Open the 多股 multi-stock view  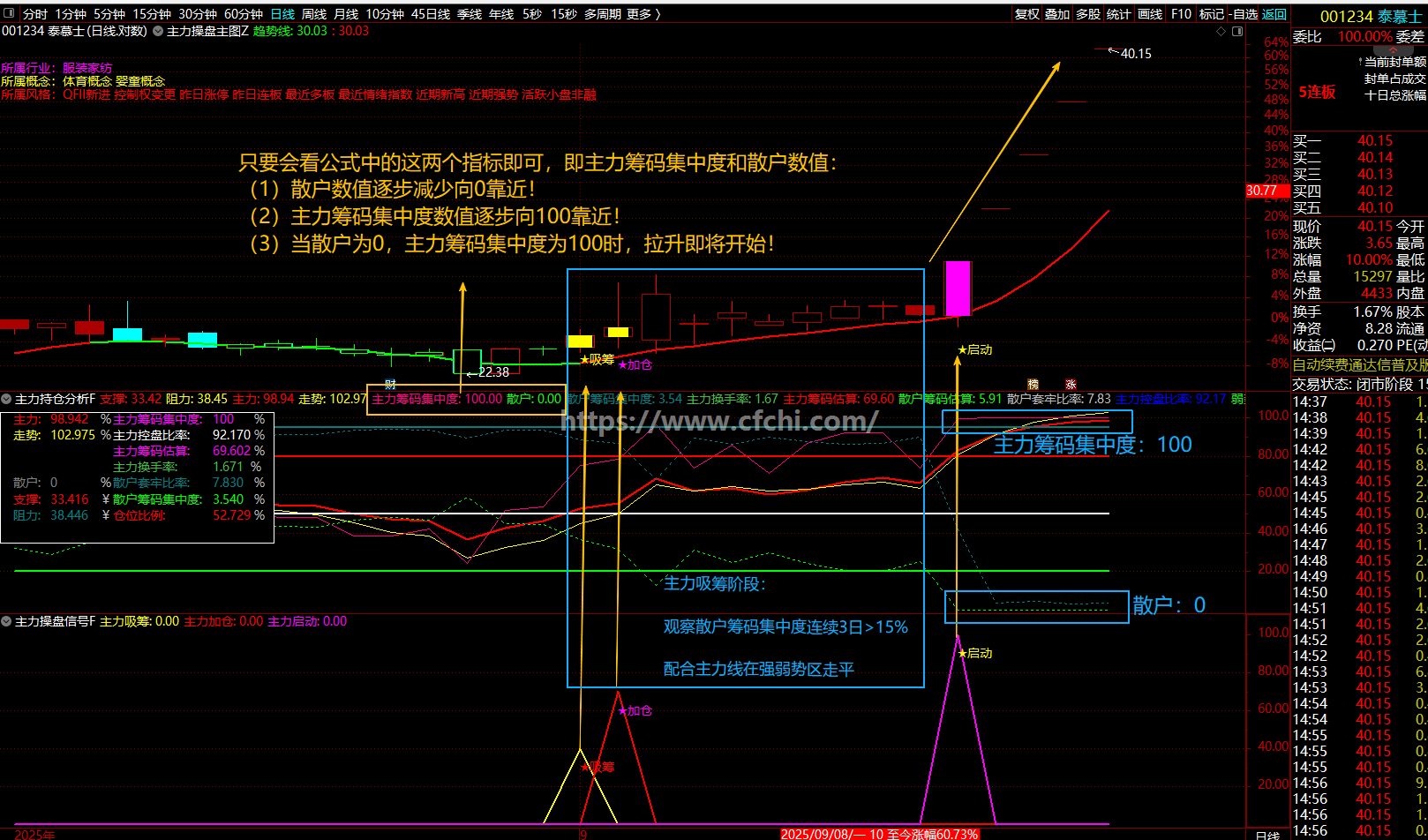tap(1088, 14)
